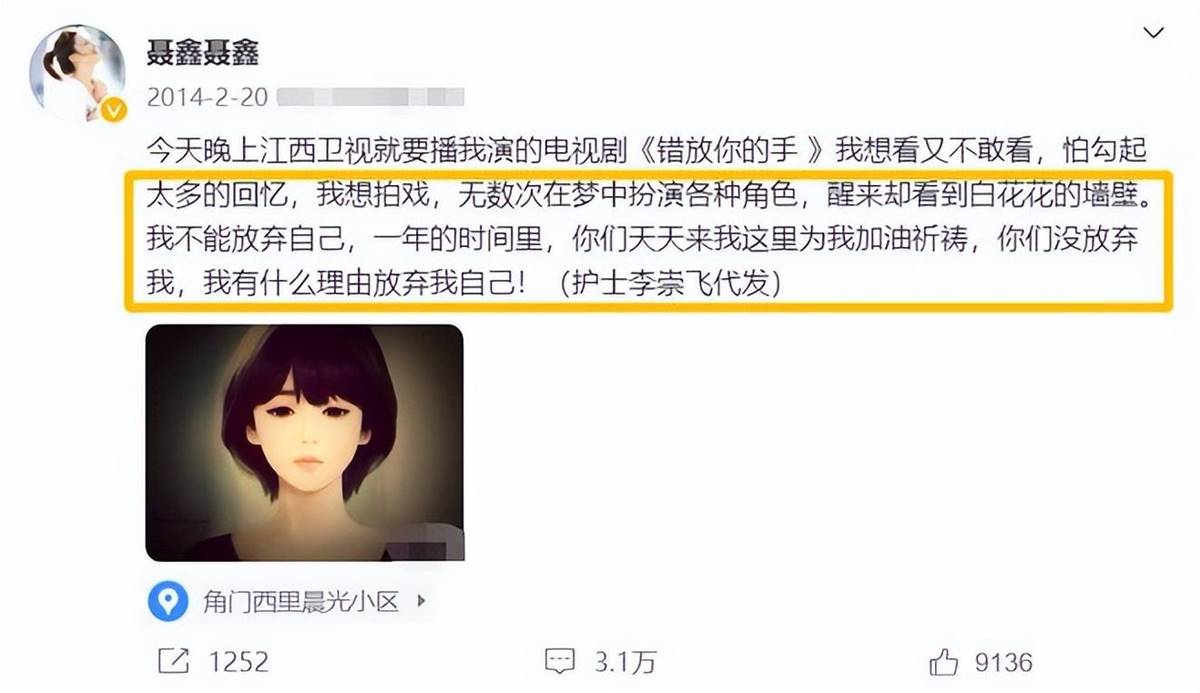Expand the post options chevron at top right
The width and height of the screenshot is (1200, 693).
click(1153, 34)
